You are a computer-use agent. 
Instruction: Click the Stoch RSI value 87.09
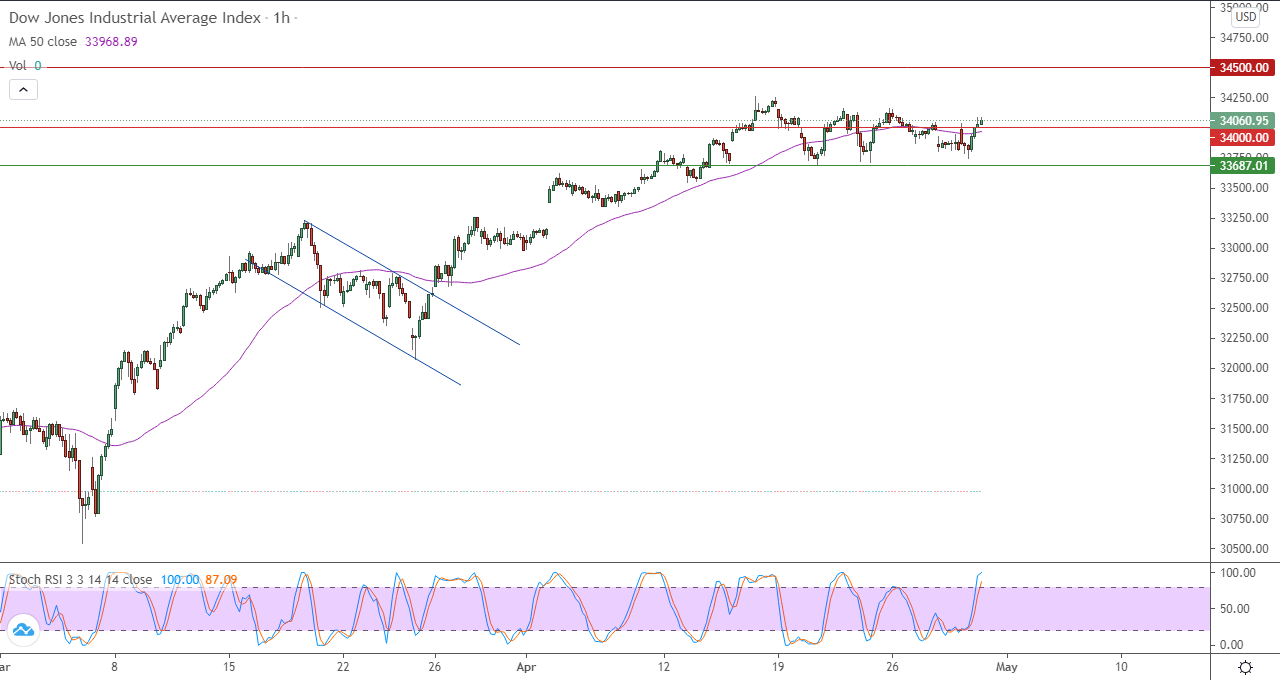221,580
